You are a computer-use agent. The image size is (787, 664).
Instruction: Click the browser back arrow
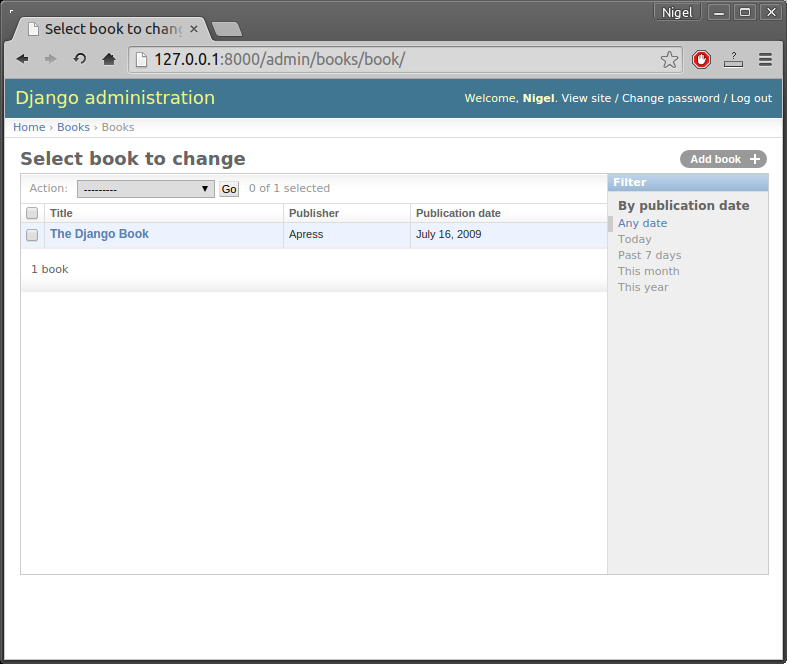tap(22, 59)
